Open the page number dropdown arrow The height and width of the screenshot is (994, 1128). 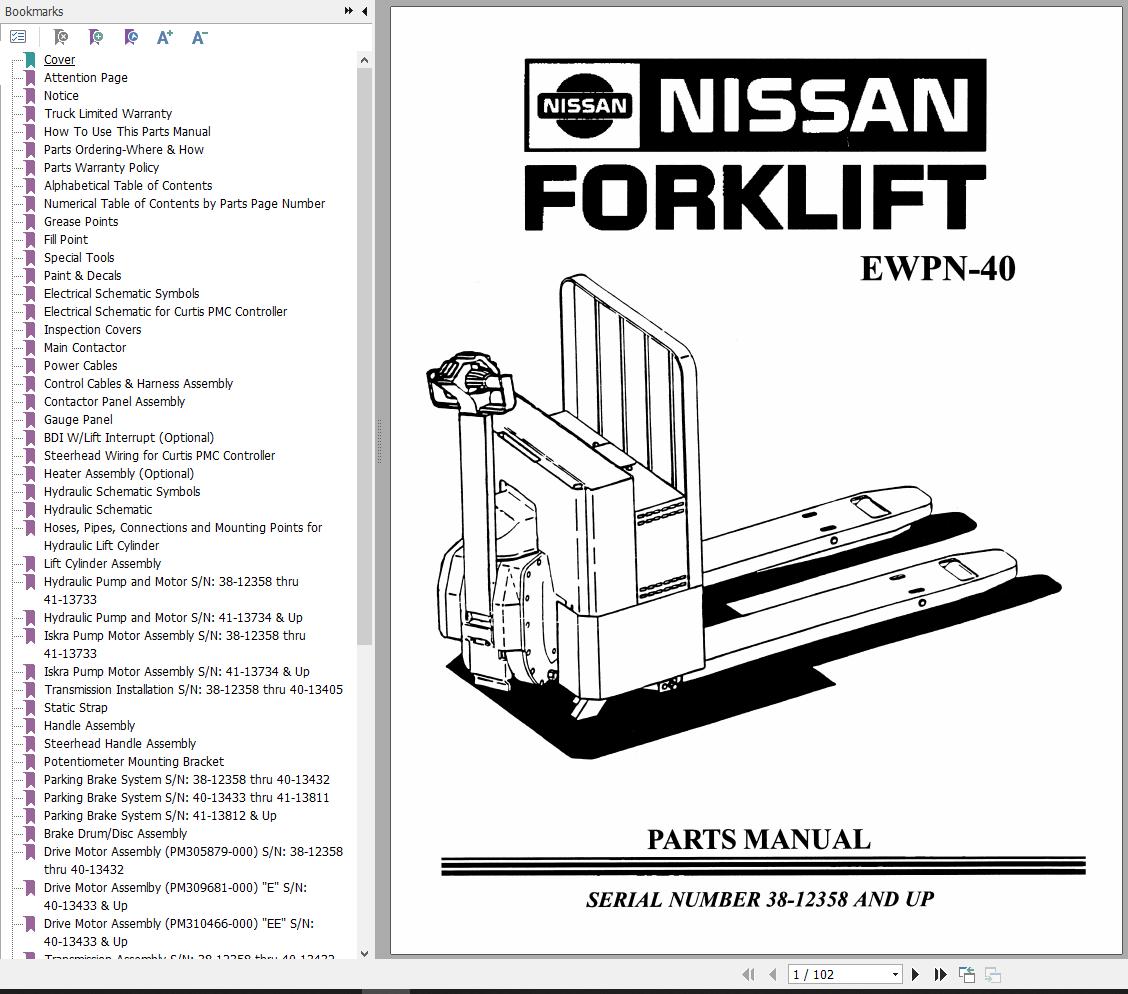coord(895,975)
